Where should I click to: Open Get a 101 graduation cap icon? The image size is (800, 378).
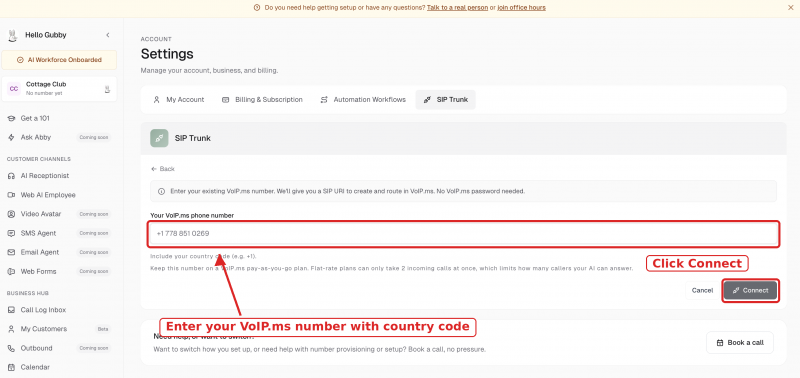(11, 118)
